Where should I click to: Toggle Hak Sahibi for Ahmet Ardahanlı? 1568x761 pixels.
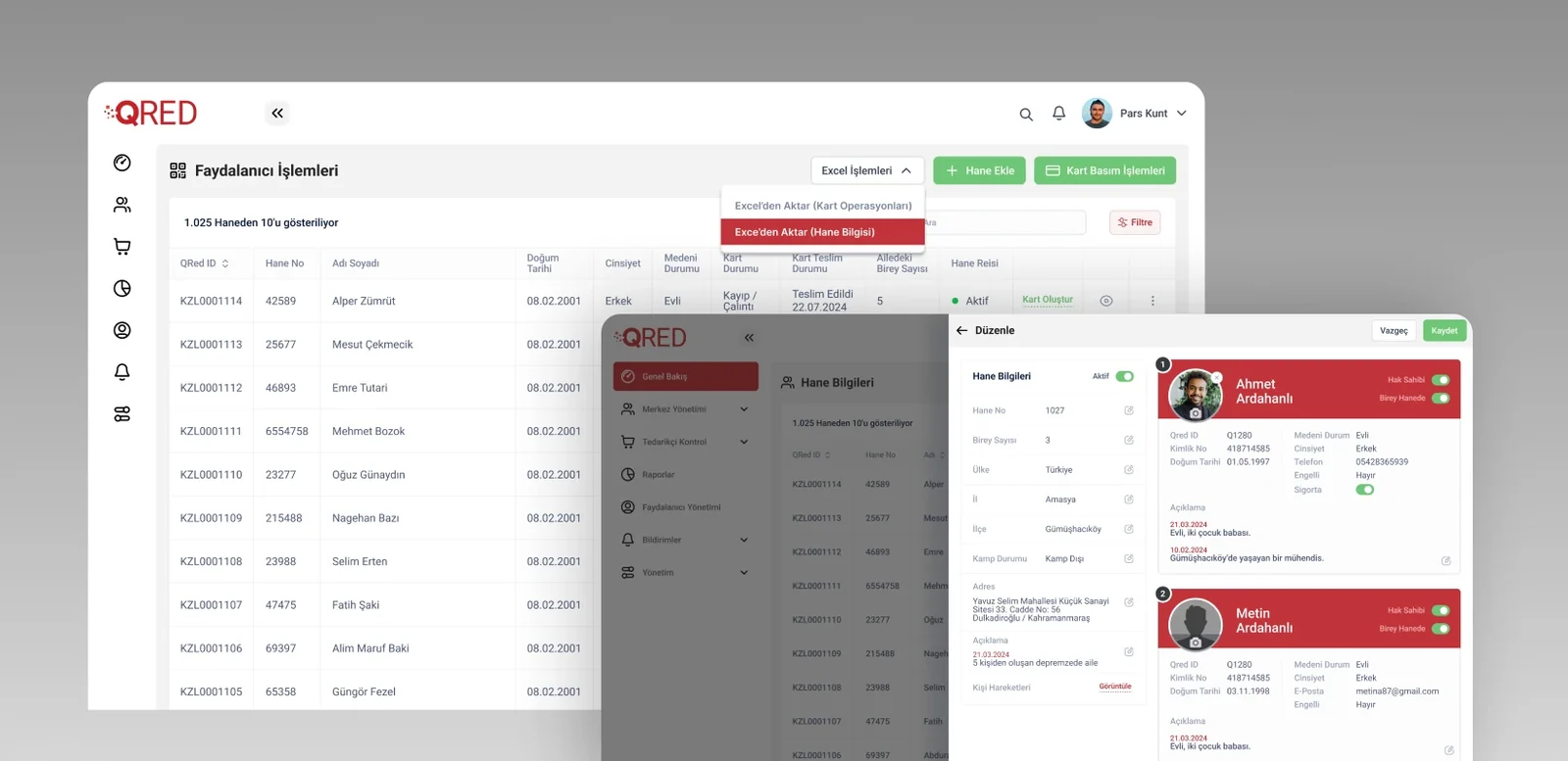[1441, 380]
